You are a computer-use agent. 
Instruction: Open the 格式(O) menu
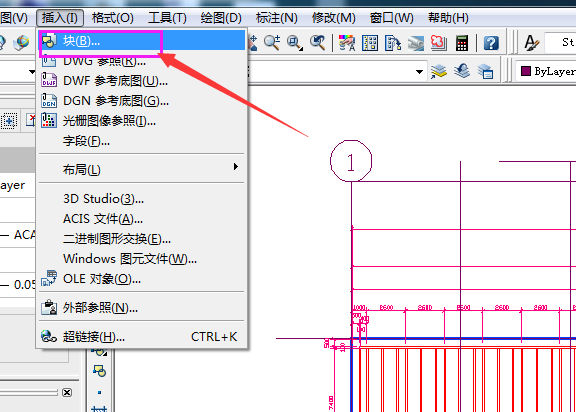click(x=112, y=18)
